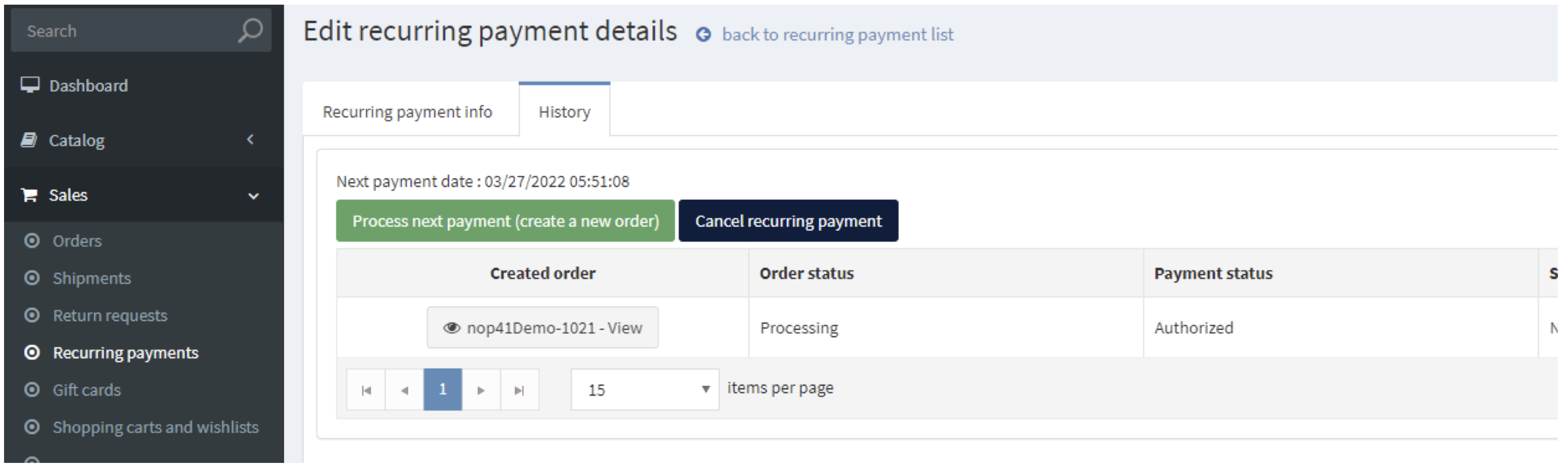Open the items per page dropdown

point(645,390)
